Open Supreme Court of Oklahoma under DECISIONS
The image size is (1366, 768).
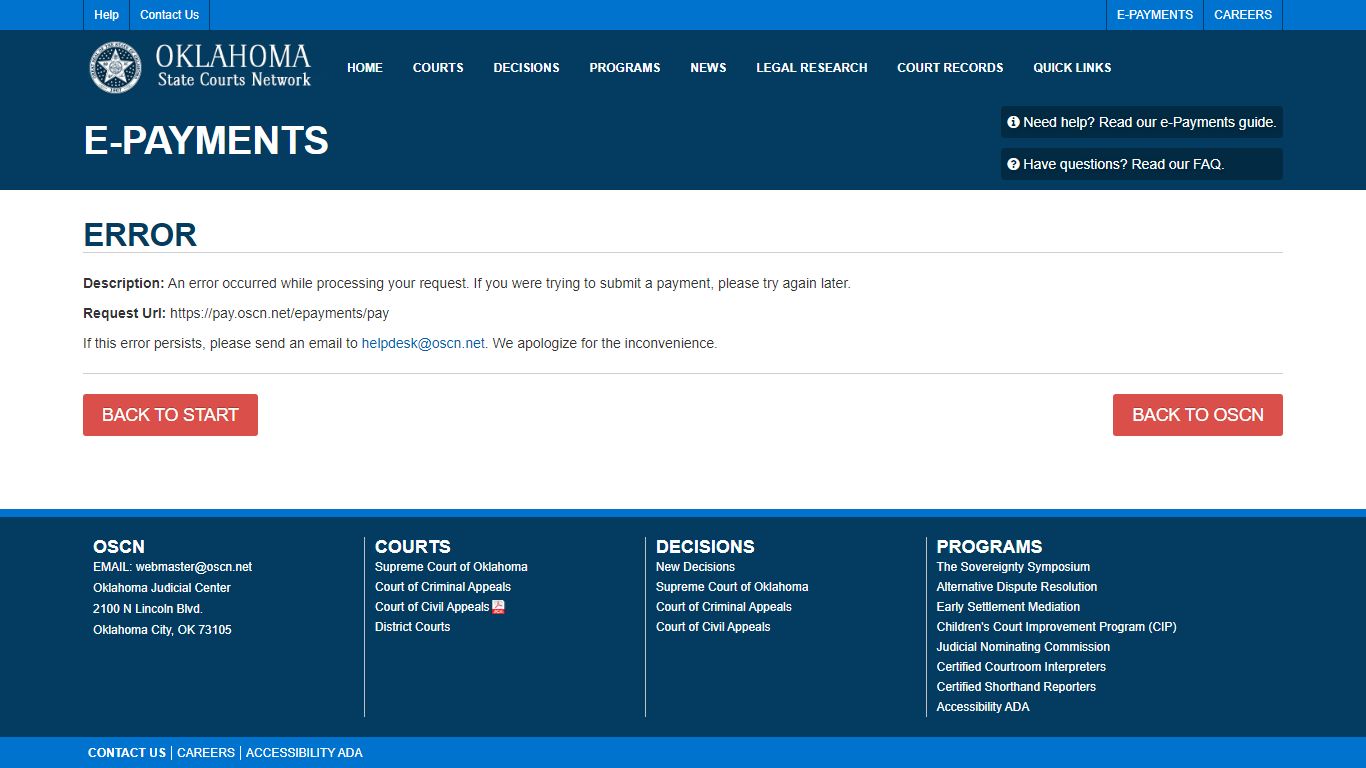[732, 587]
